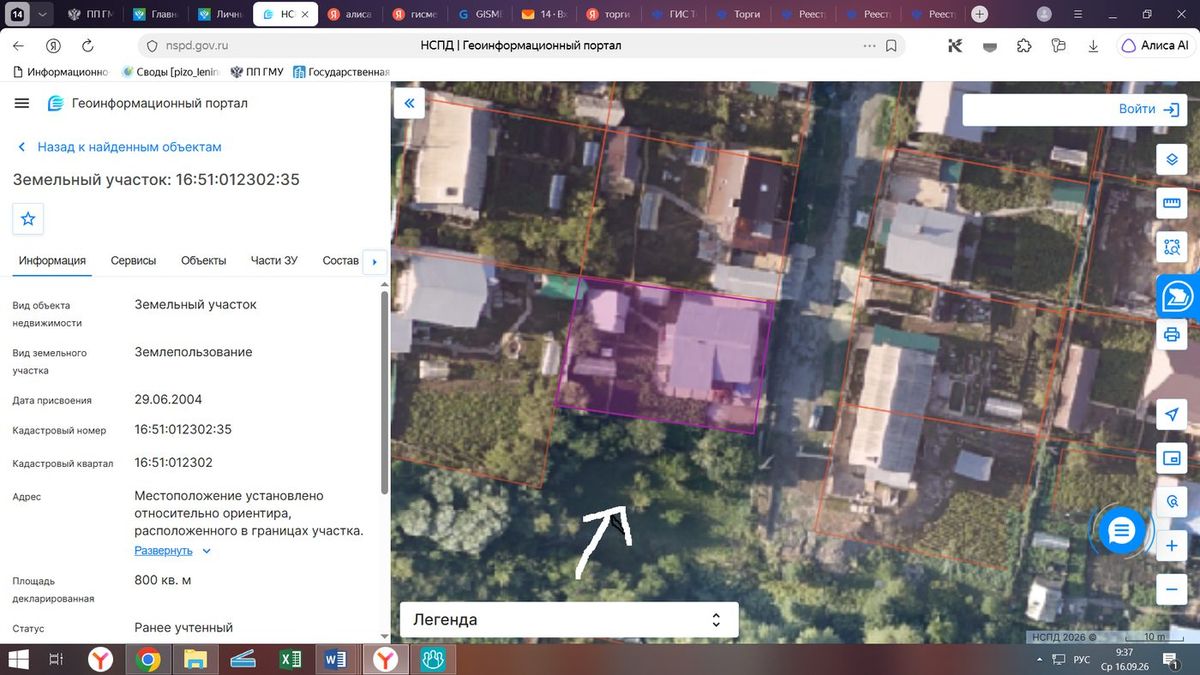Go back in the browser

click(x=19, y=46)
